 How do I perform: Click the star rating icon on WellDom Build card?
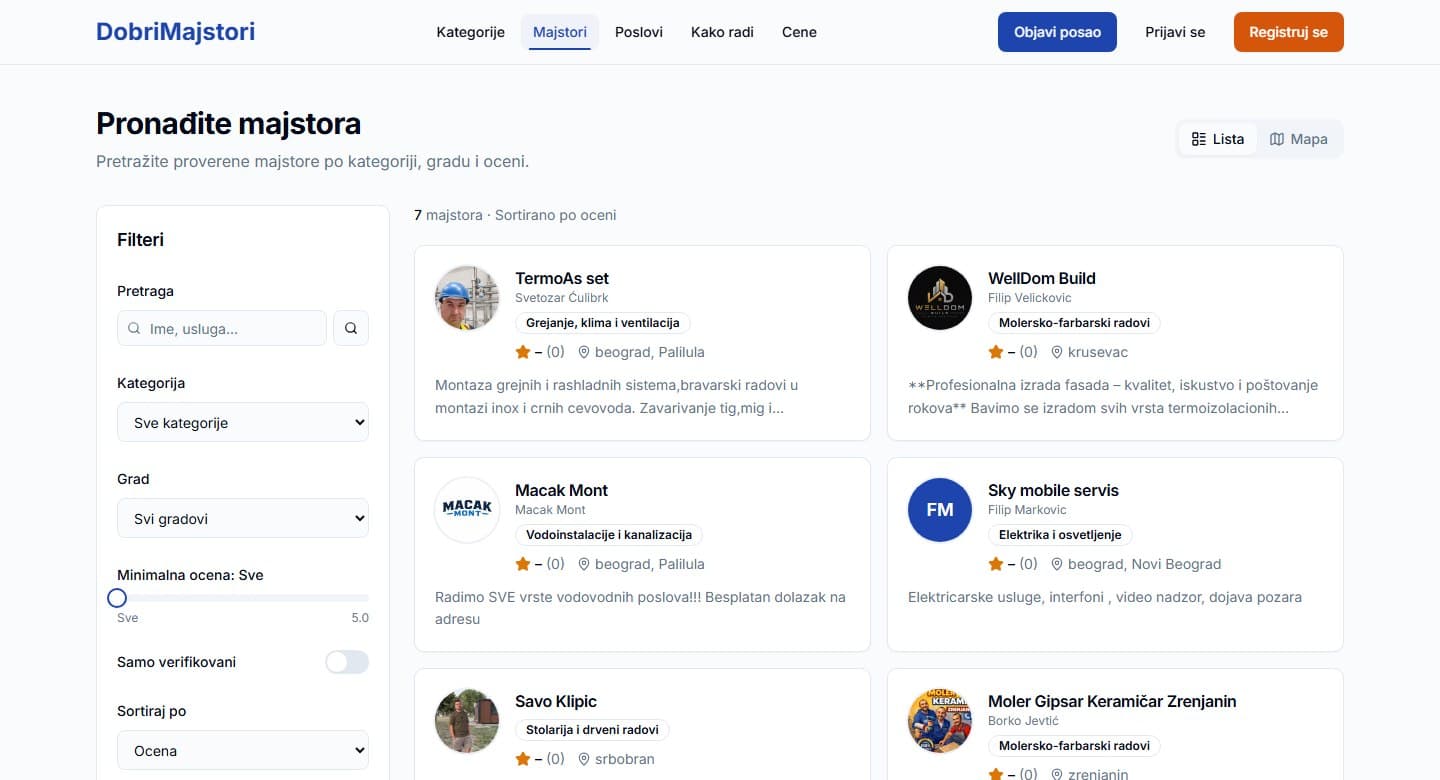tap(996, 352)
